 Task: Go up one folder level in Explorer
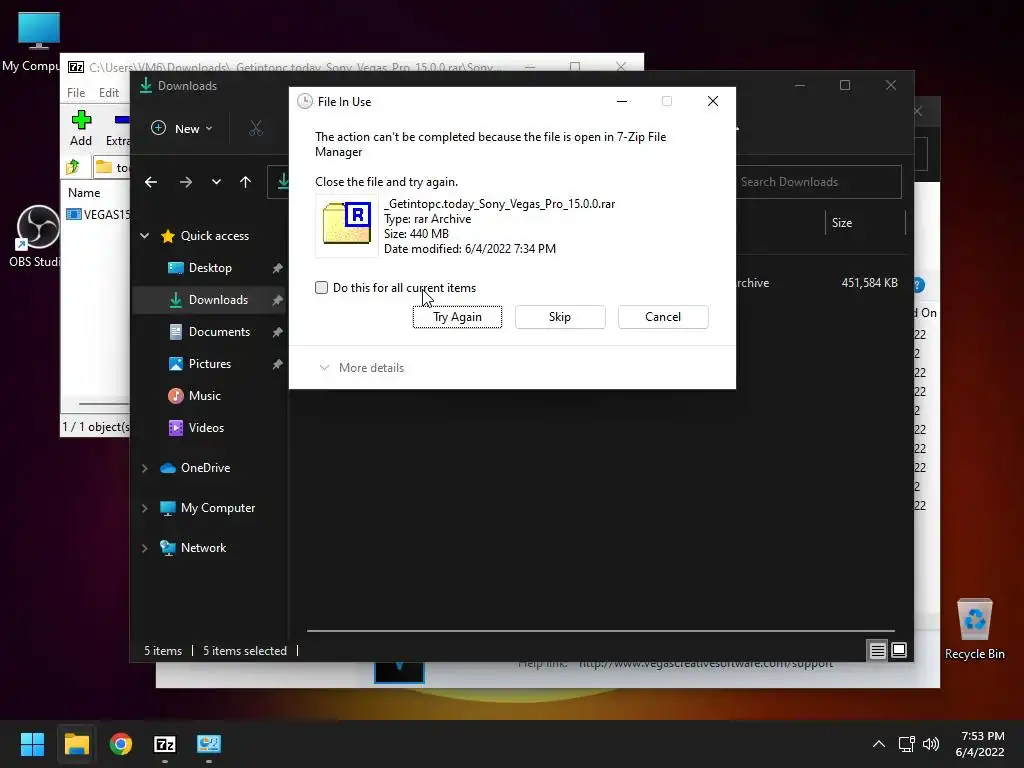pyautogui.click(x=246, y=182)
